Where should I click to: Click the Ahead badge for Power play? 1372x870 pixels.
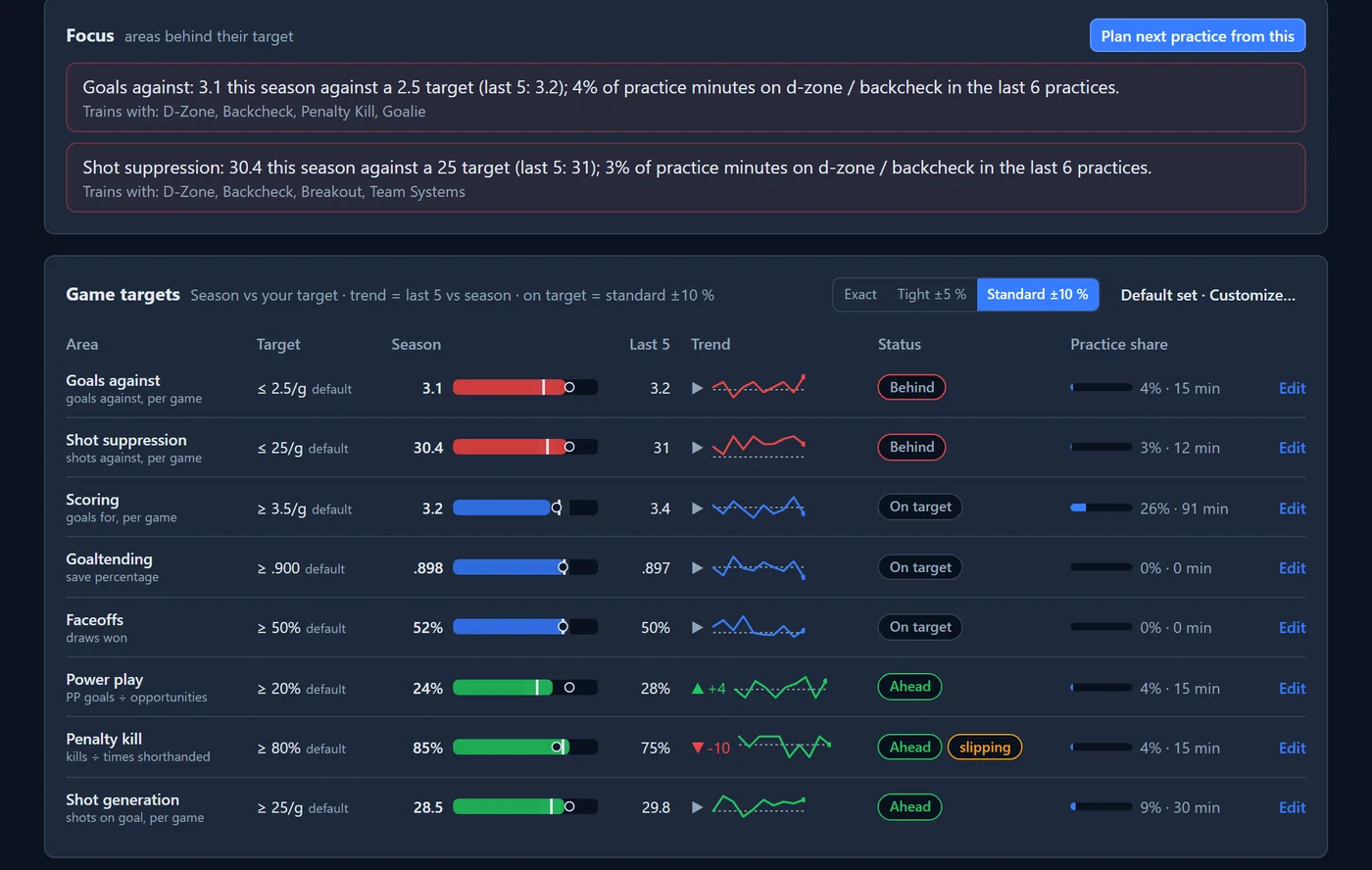click(909, 687)
